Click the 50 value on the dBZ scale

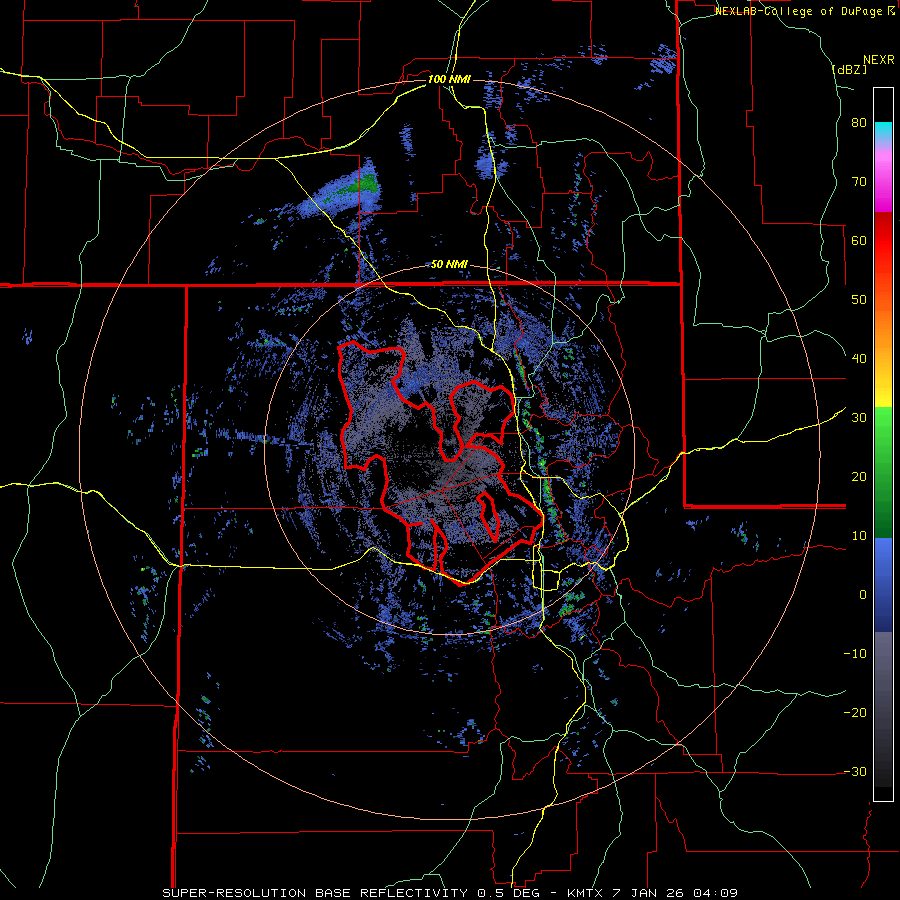pyautogui.click(x=859, y=300)
